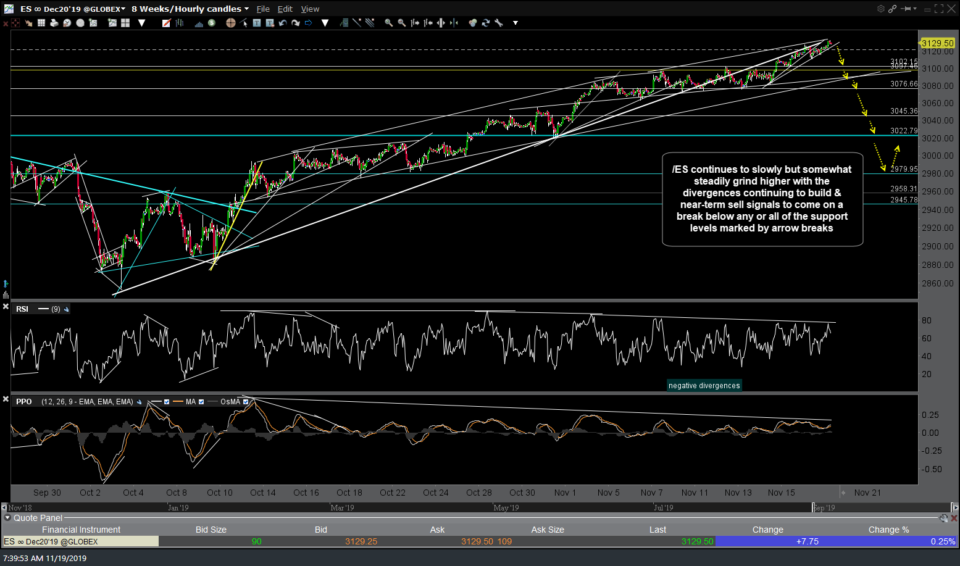Screen dimensions: 960x566
Task: Click the table grid icon in toolbar
Action: point(41,23)
